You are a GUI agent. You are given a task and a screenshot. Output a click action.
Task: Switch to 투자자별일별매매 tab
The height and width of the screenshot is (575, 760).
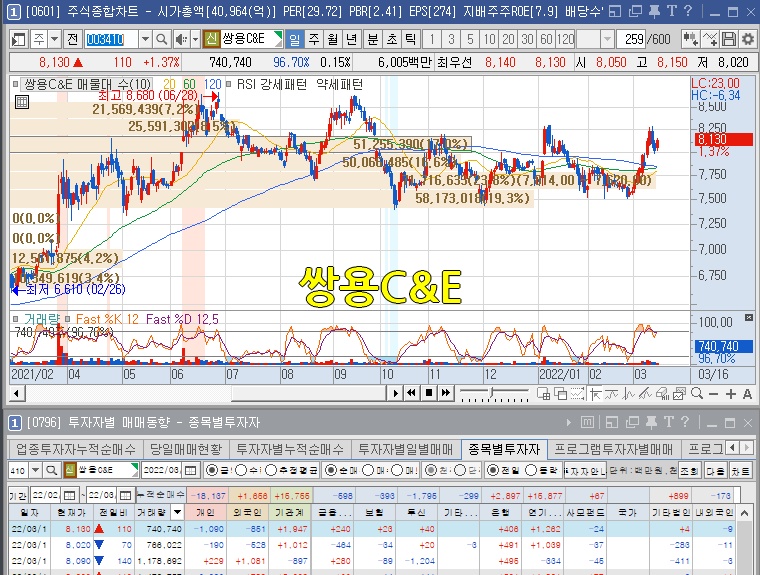pyautogui.click(x=406, y=449)
